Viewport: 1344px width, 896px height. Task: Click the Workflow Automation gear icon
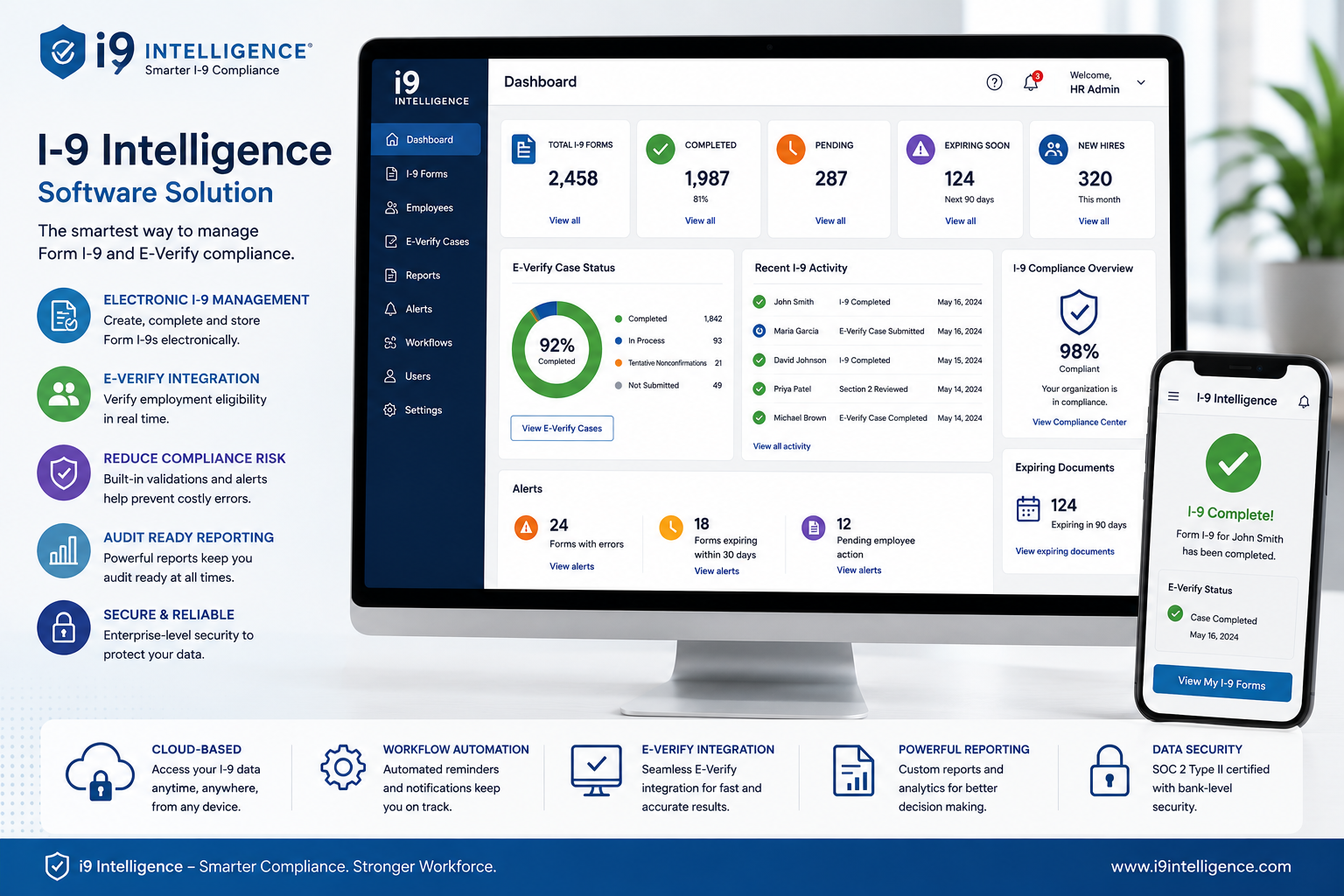click(343, 767)
